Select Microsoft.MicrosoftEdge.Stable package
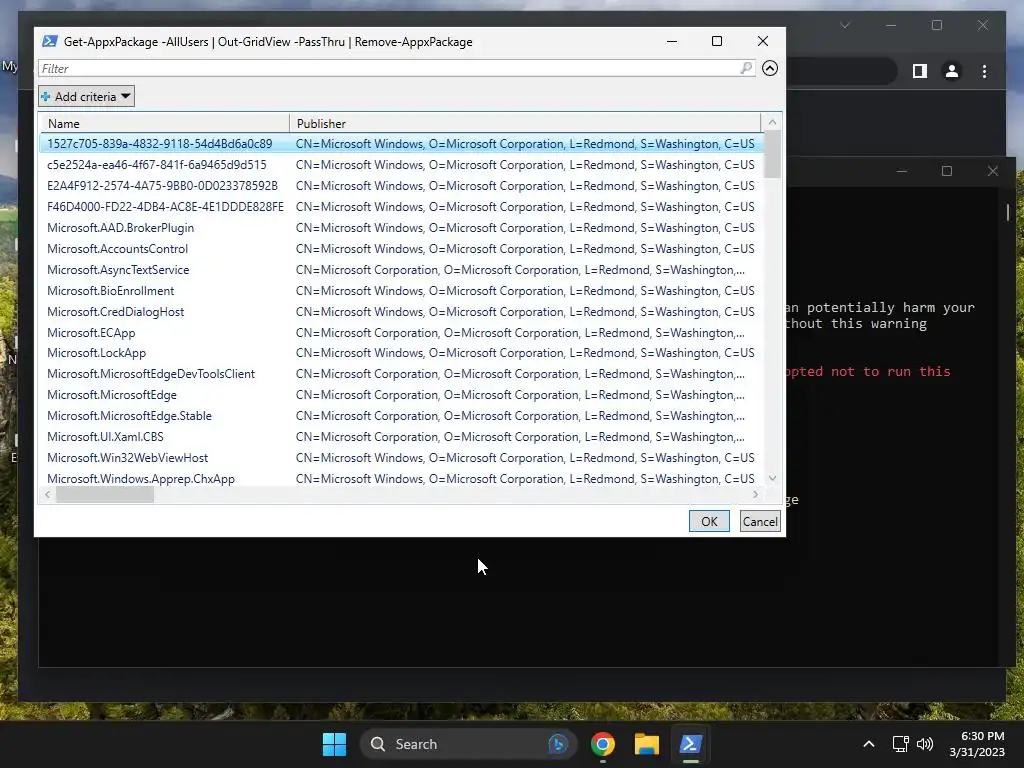 [x=401, y=415]
